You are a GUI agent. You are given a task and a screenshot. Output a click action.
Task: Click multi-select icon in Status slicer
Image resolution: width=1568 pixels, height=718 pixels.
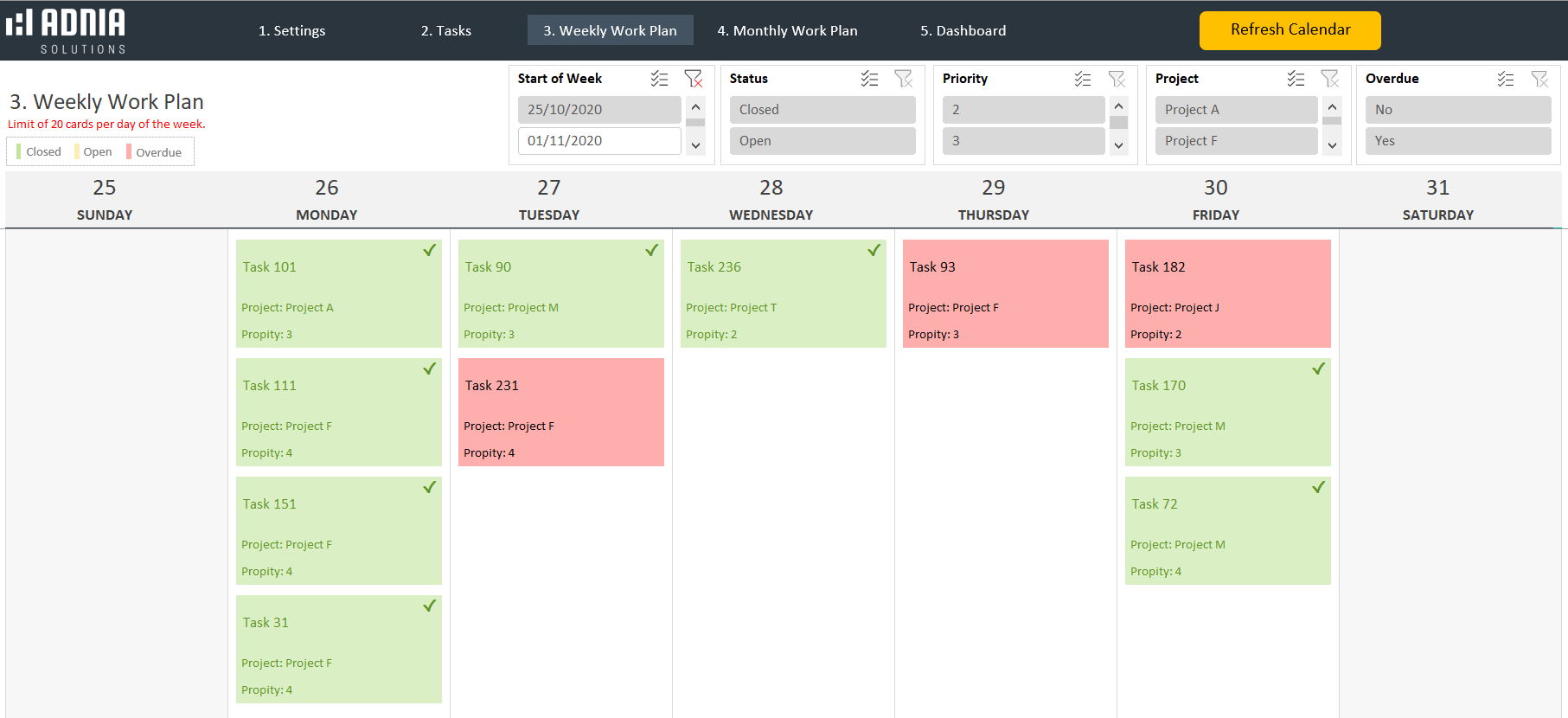click(x=869, y=79)
